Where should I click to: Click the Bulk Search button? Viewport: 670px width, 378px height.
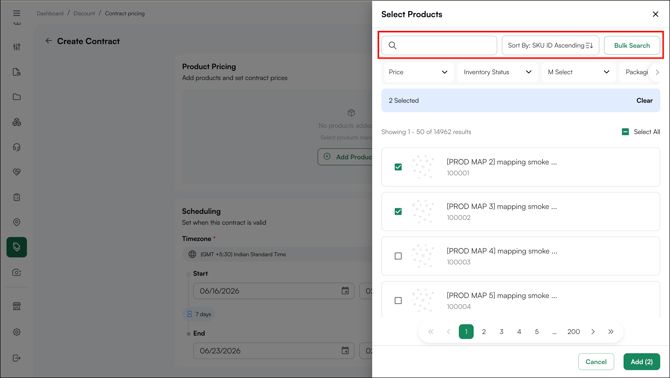pos(632,45)
